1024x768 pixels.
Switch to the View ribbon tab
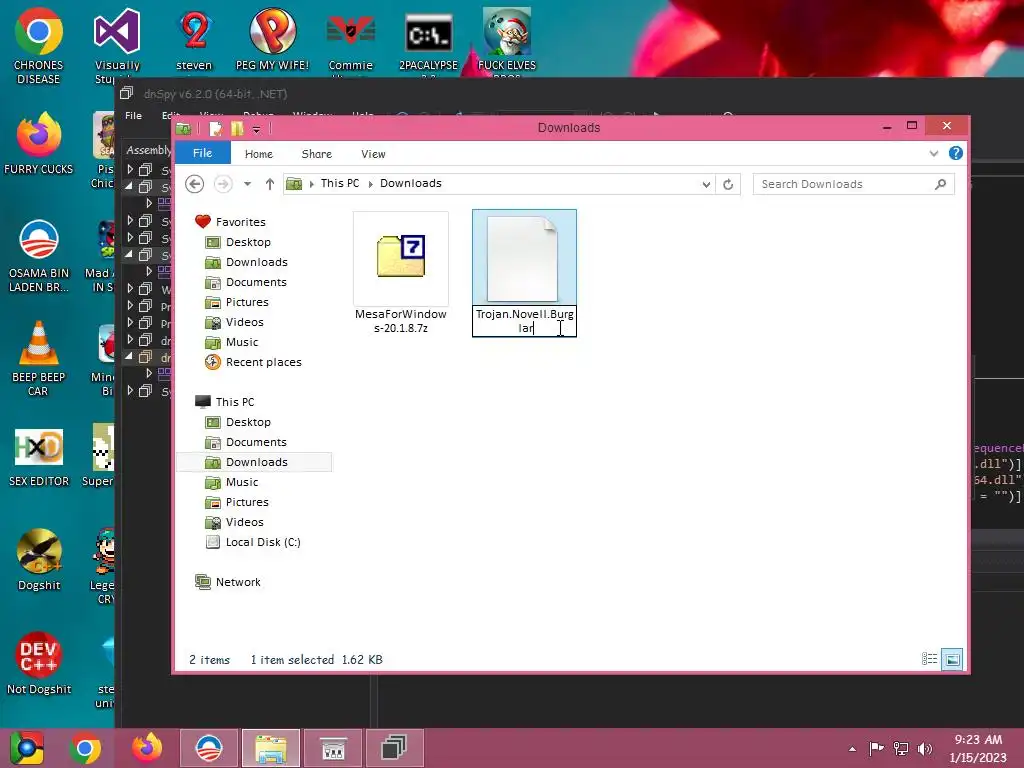(x=373, y=154)
